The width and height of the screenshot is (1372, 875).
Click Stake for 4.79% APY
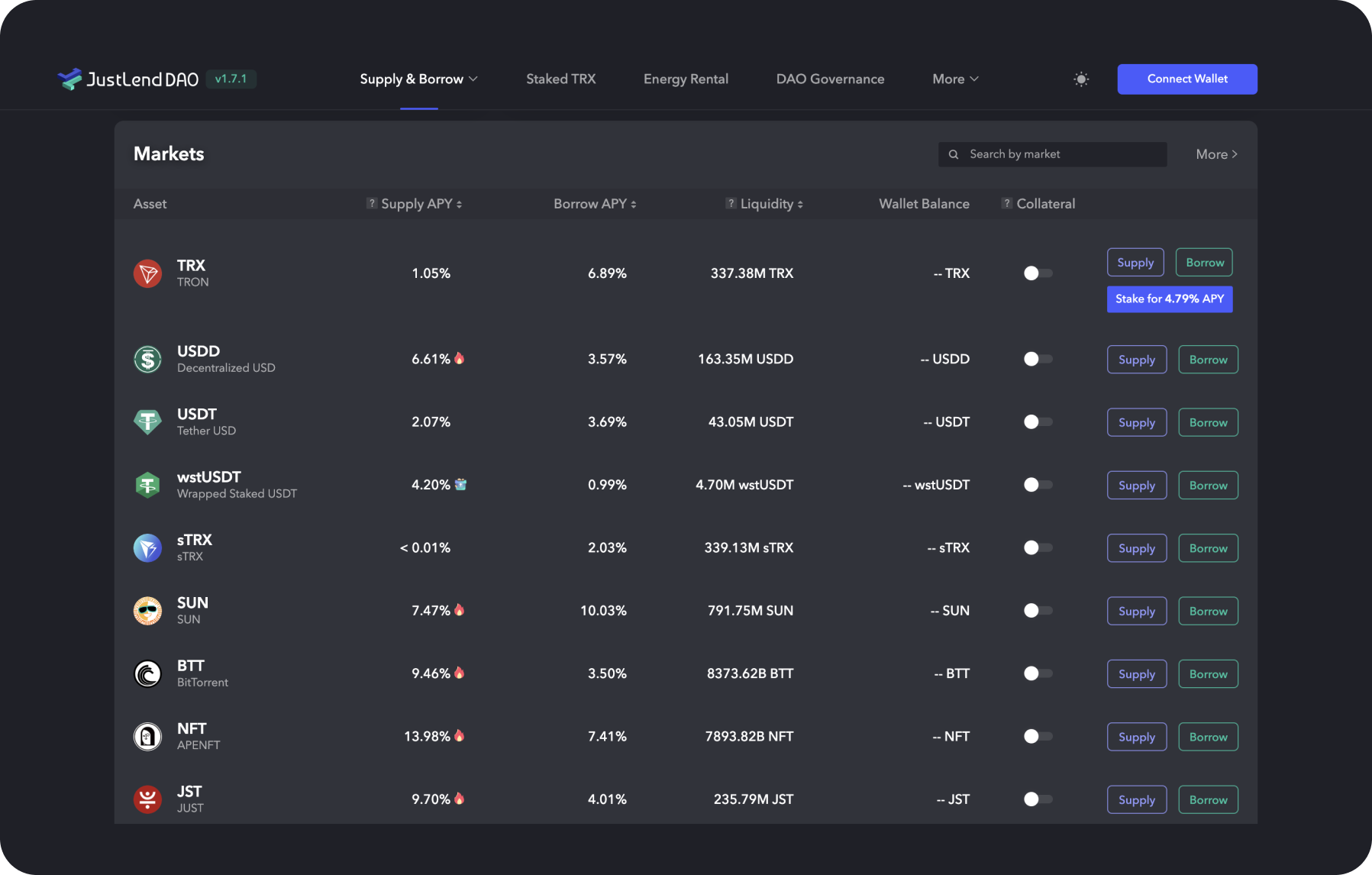tap(1169, 299)
